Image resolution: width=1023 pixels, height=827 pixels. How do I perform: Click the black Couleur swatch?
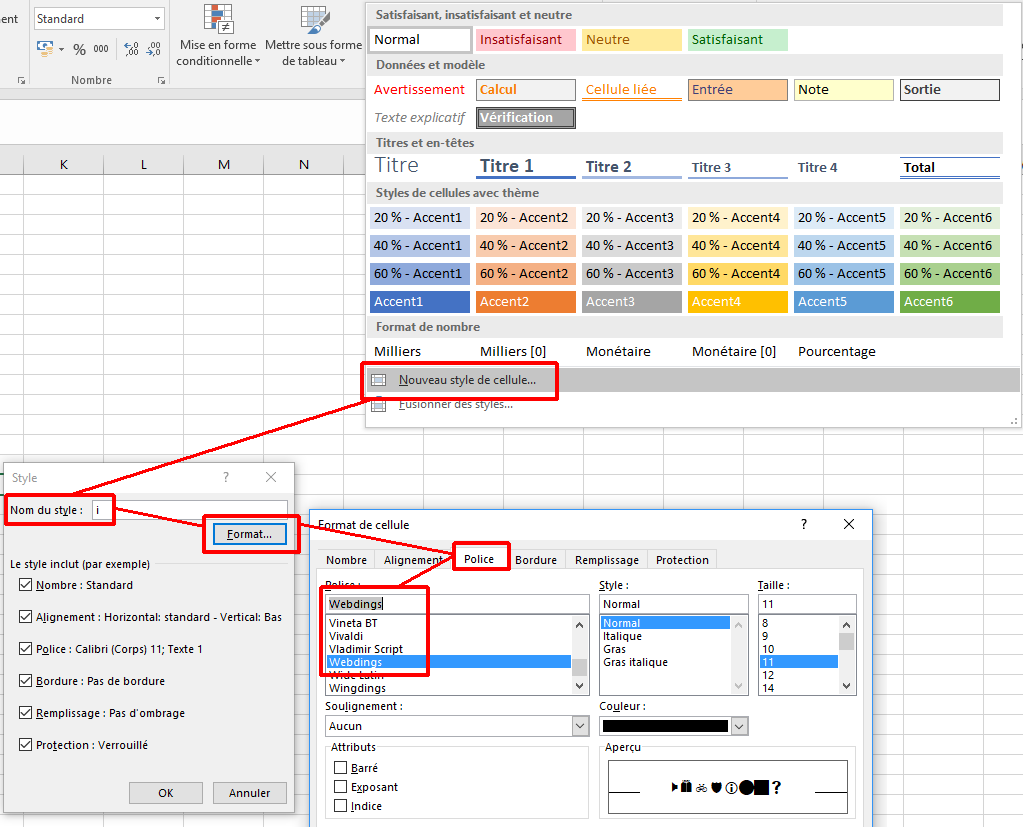(665, 726)
